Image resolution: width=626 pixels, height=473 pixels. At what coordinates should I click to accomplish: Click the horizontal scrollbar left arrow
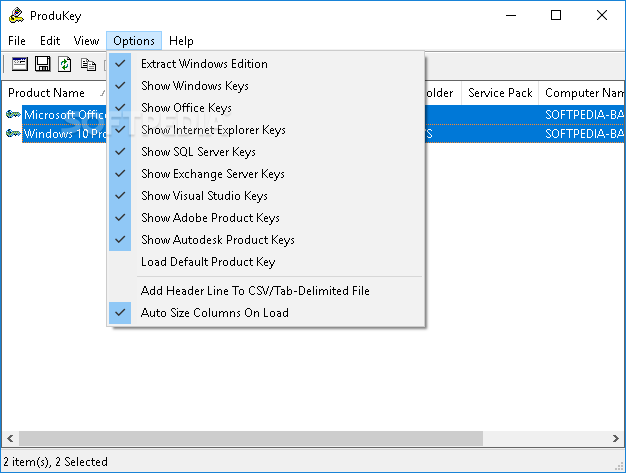[10, 439]
